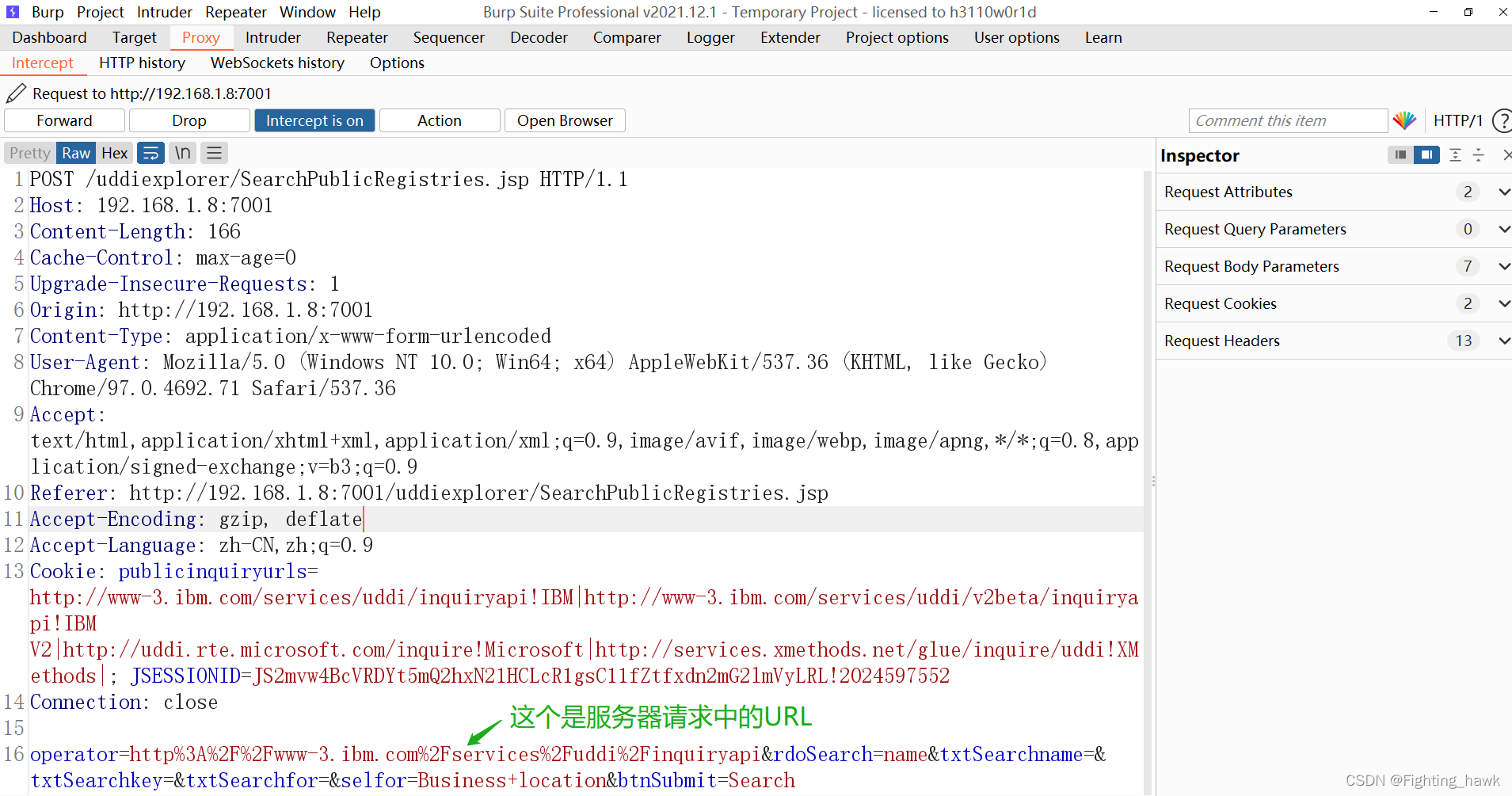Minimize the Burp Suite window

[x=1434, y=12]
